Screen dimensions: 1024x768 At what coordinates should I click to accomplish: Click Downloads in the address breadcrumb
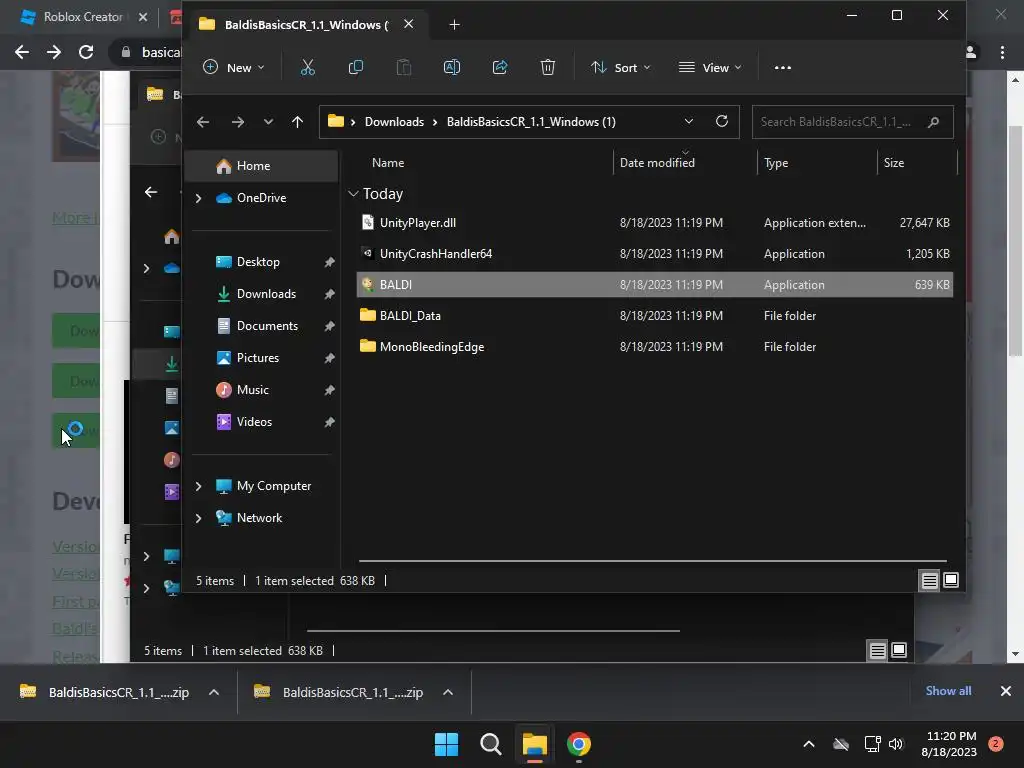coord(394,122)
